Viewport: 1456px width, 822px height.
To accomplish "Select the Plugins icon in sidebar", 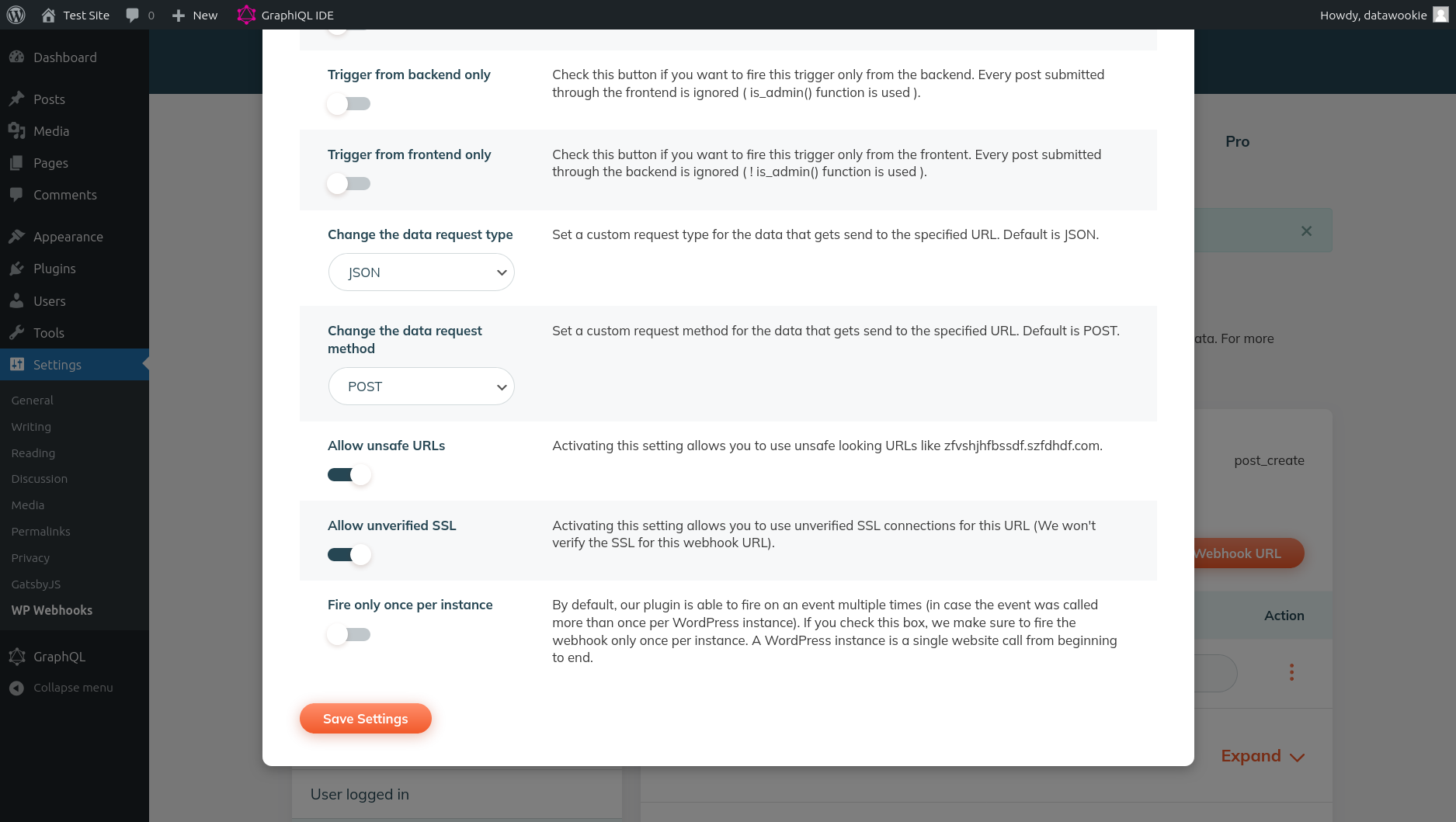I will 18,269.
